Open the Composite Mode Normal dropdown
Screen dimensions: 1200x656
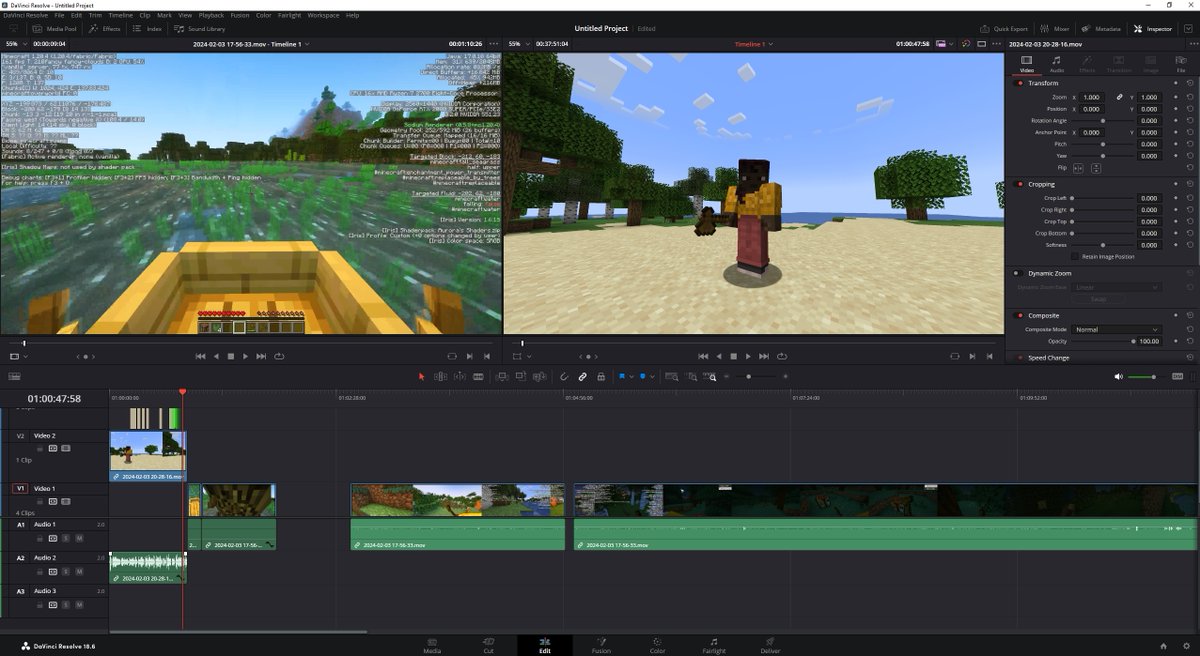point(1116,329)
